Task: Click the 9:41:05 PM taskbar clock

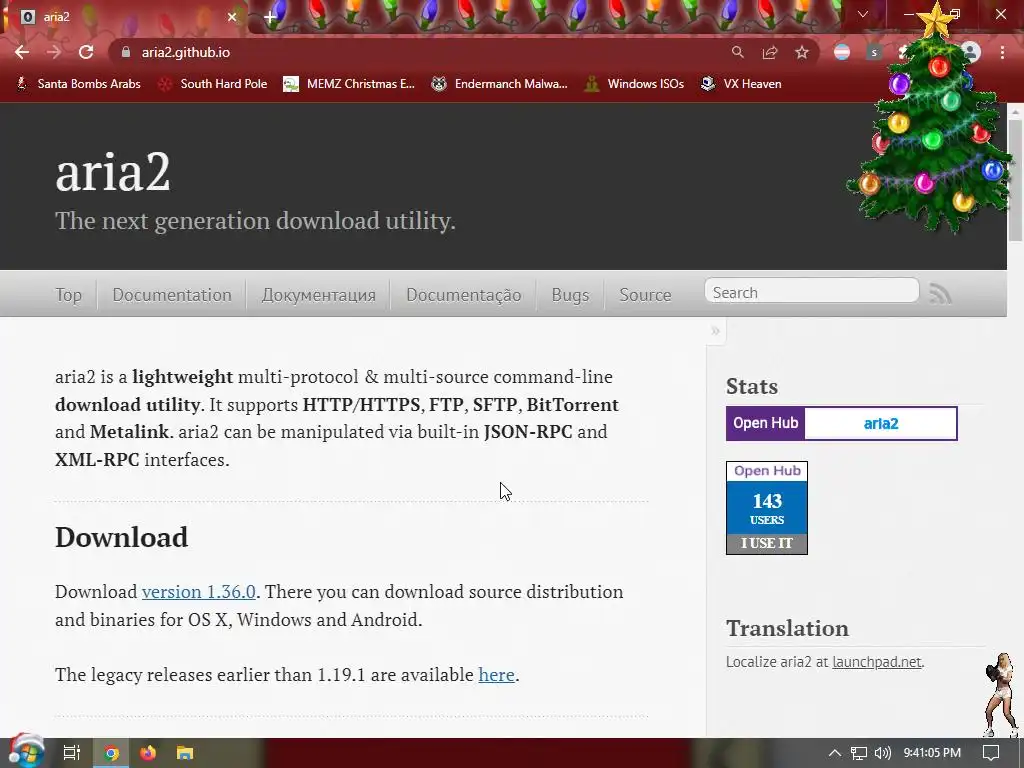Action: click(x=932, y=753)
